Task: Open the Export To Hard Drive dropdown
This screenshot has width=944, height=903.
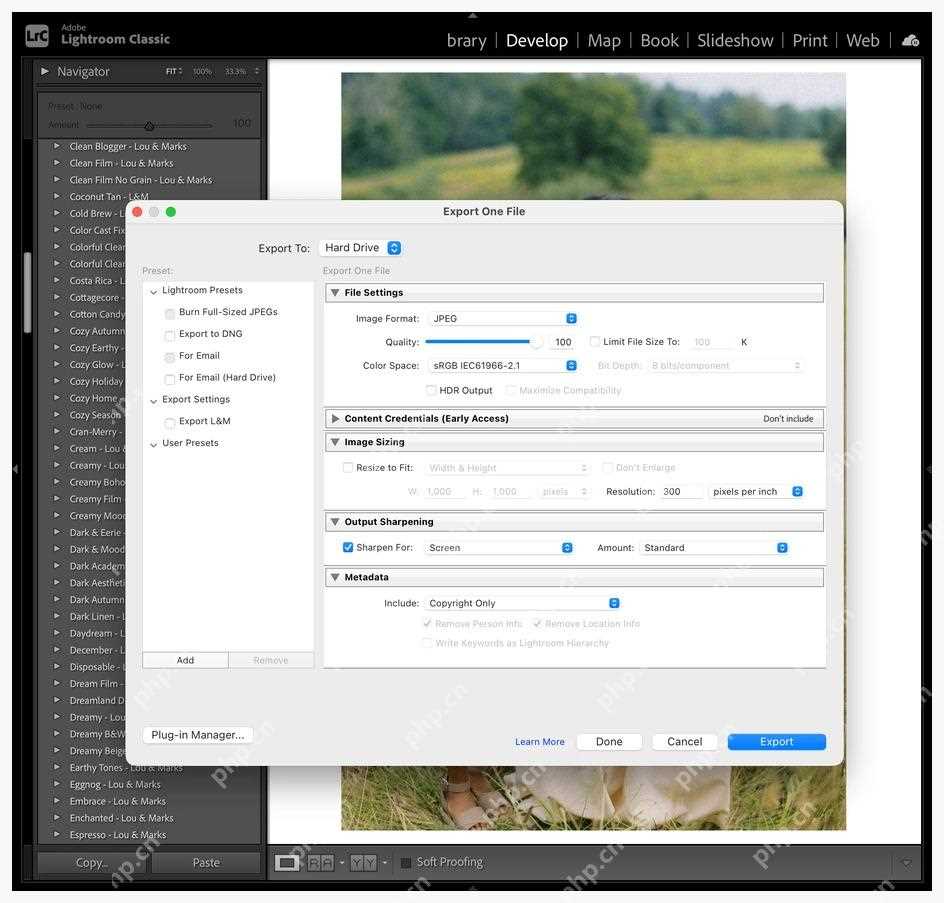Action: coord(361,247)
